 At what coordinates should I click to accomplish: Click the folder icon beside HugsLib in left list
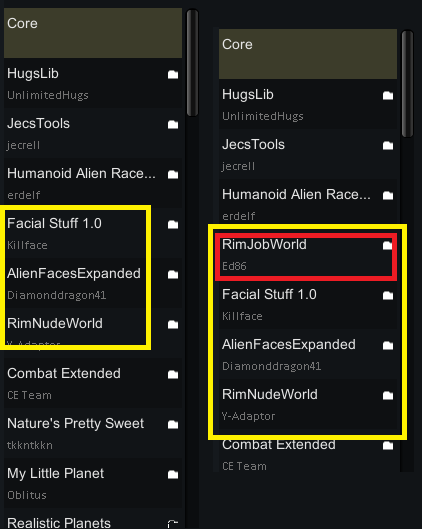(173, 75)
